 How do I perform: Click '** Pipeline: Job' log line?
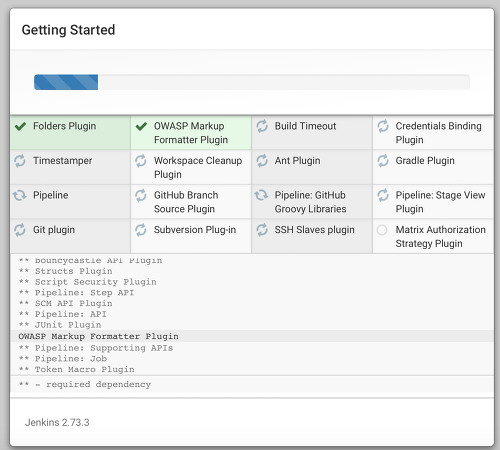[63, 359]
